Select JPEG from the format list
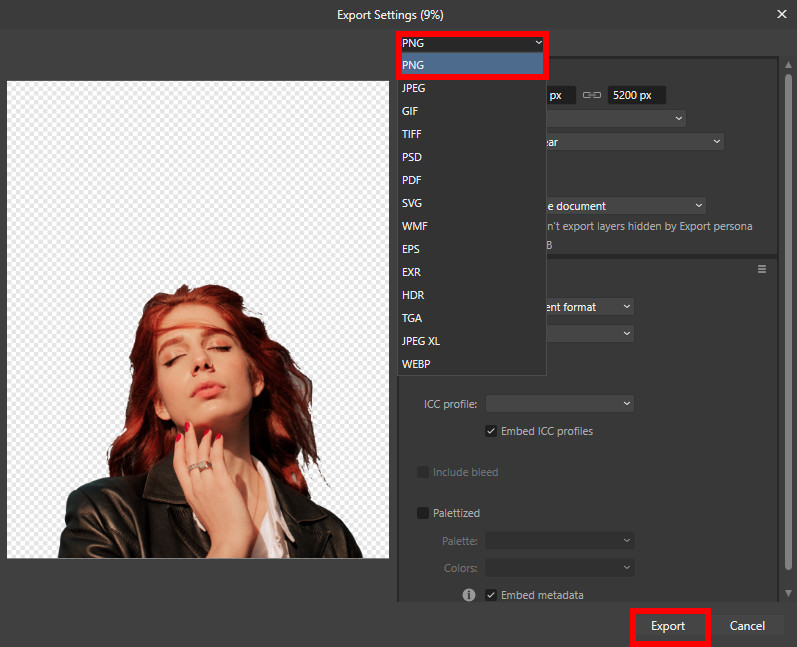 point(413,88)
